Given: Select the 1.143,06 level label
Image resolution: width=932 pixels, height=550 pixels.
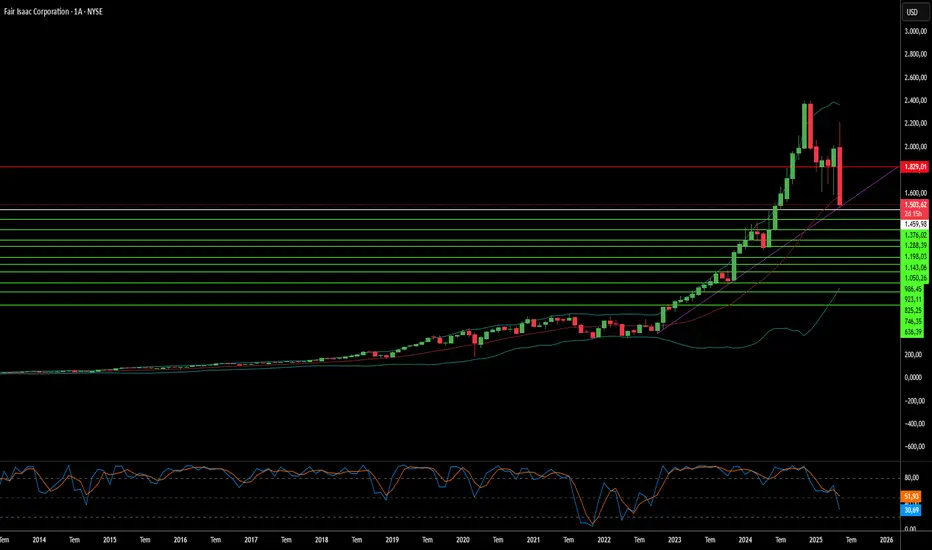Looking at the screenshot, I should (x=915, y=268).
